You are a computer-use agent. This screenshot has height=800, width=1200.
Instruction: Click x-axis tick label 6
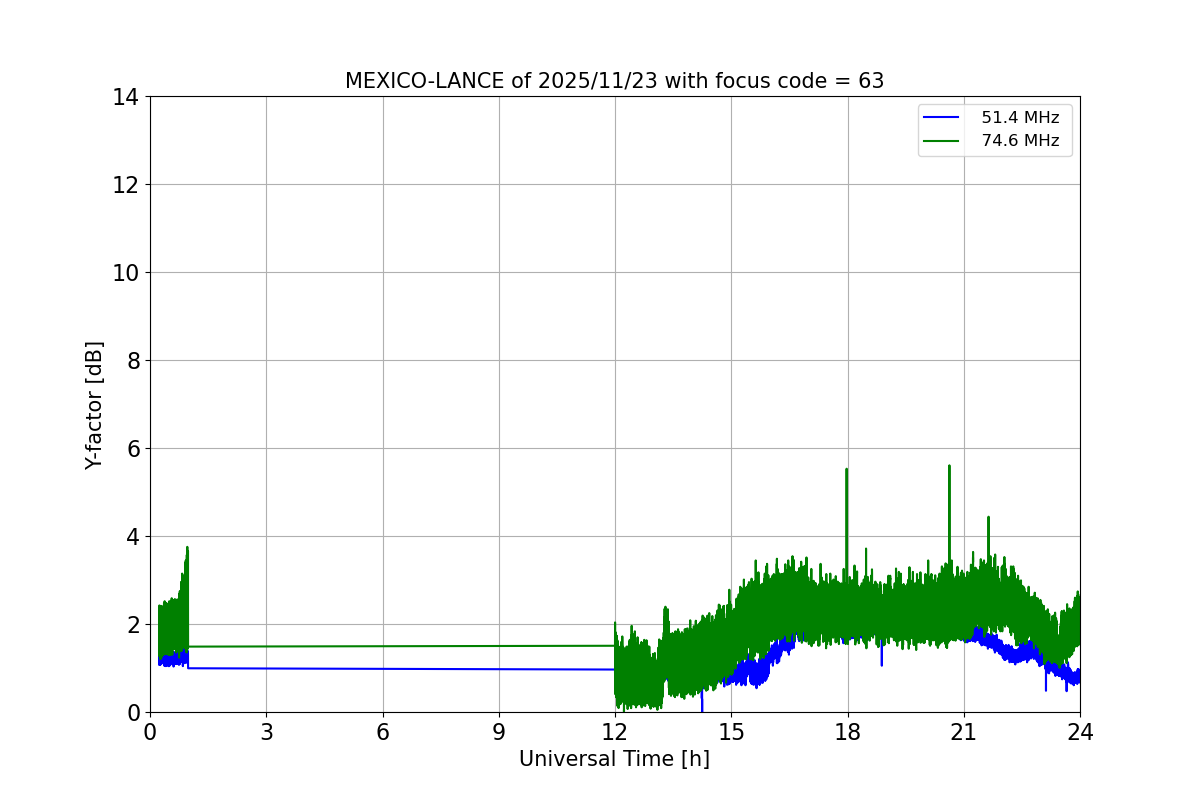pyautogui.click(x=383, y=732)
